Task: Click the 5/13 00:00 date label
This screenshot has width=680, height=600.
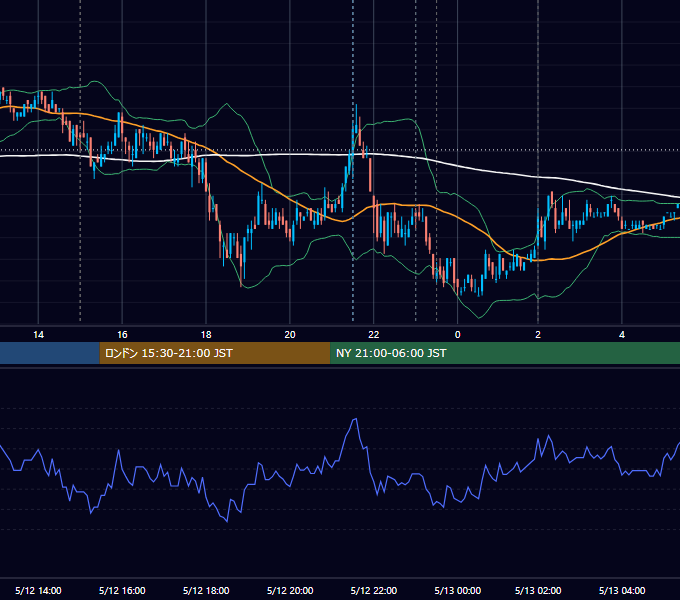Action: tap(458, 590)
